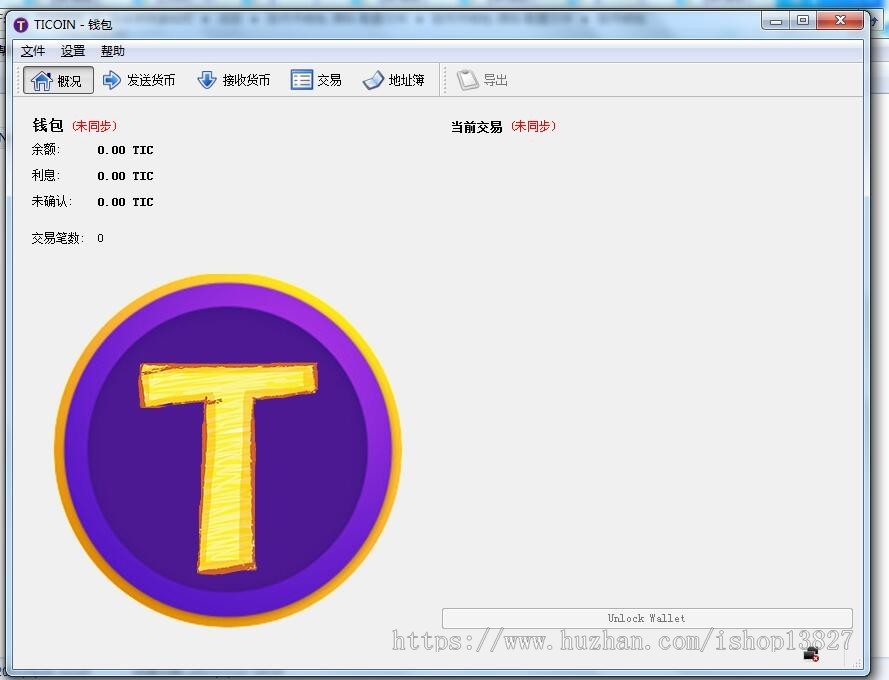Screen dimensions: 889x680
Task: Click the 余额 balance value 0.00 TIC
Action: point(125,150)
